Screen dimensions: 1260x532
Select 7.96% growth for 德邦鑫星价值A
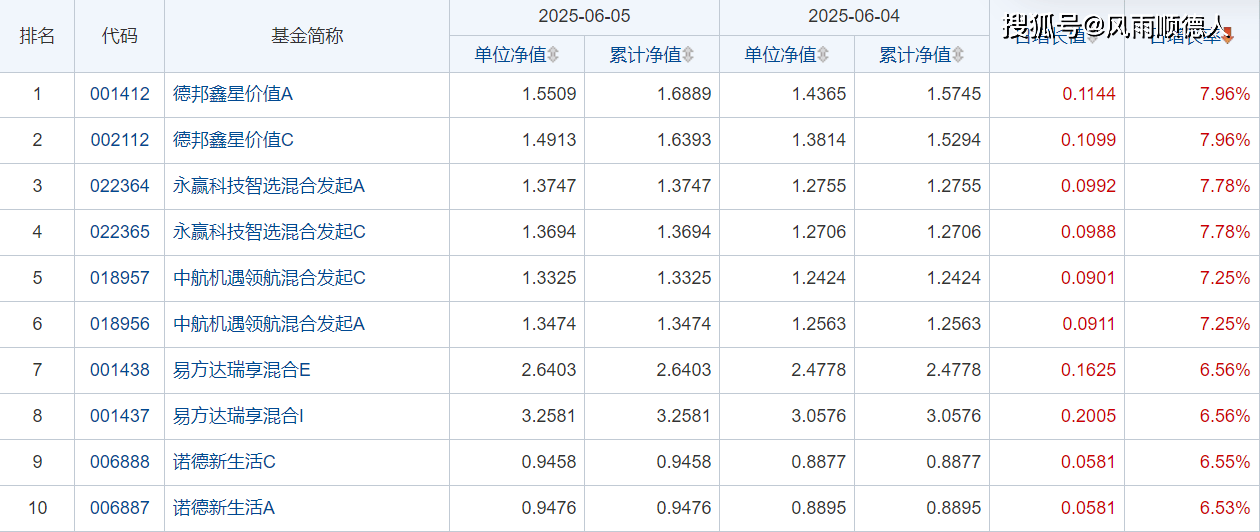click(x=1225, y=94)
